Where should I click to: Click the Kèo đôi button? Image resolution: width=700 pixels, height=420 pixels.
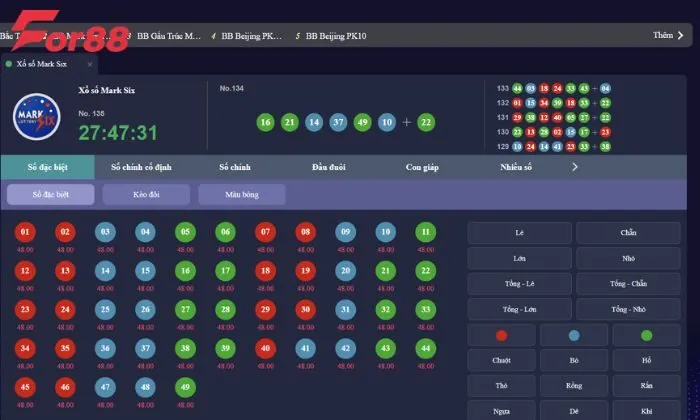(146, 195)
